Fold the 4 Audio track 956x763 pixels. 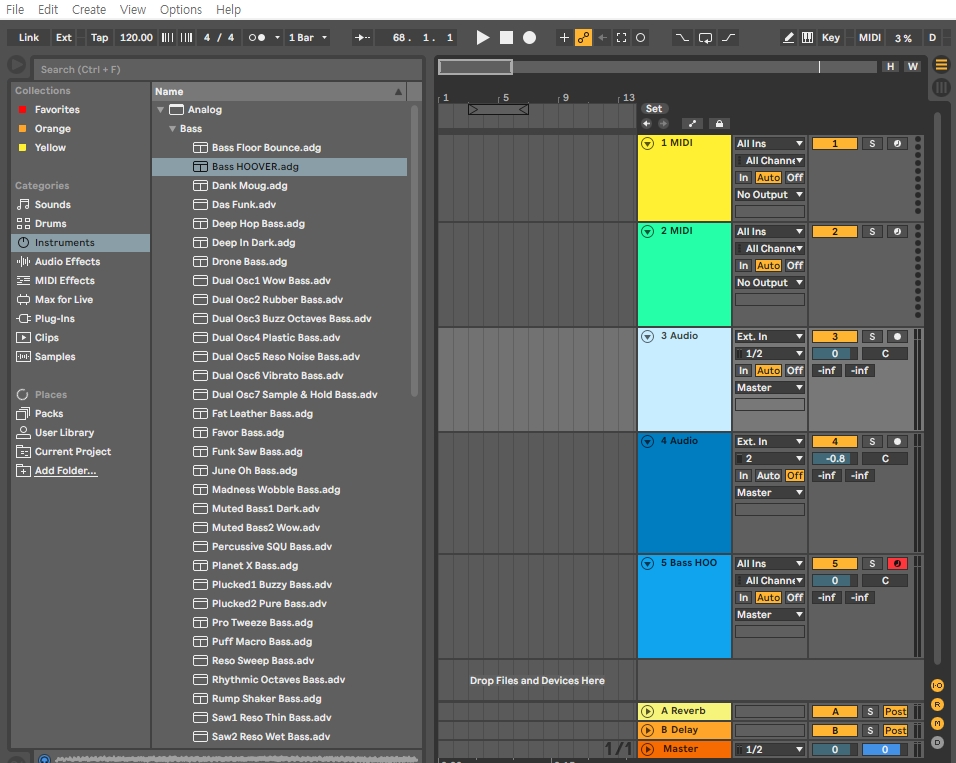tap(647, 442)
